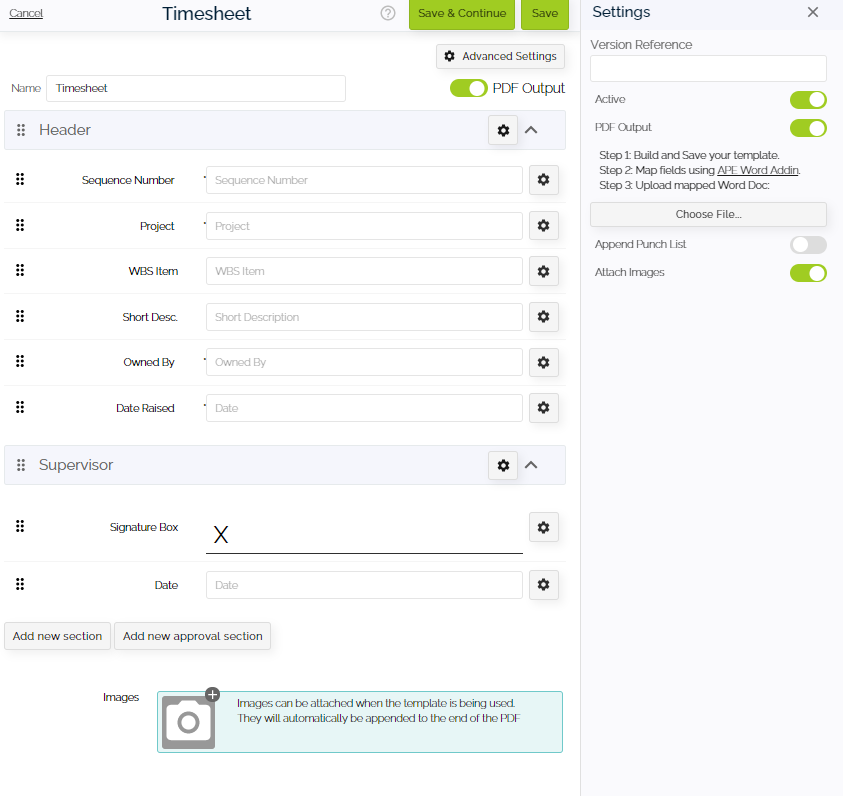Open gear settings for Short Desc. field
This screenshot has height=796, width=843.
[544, 317]
